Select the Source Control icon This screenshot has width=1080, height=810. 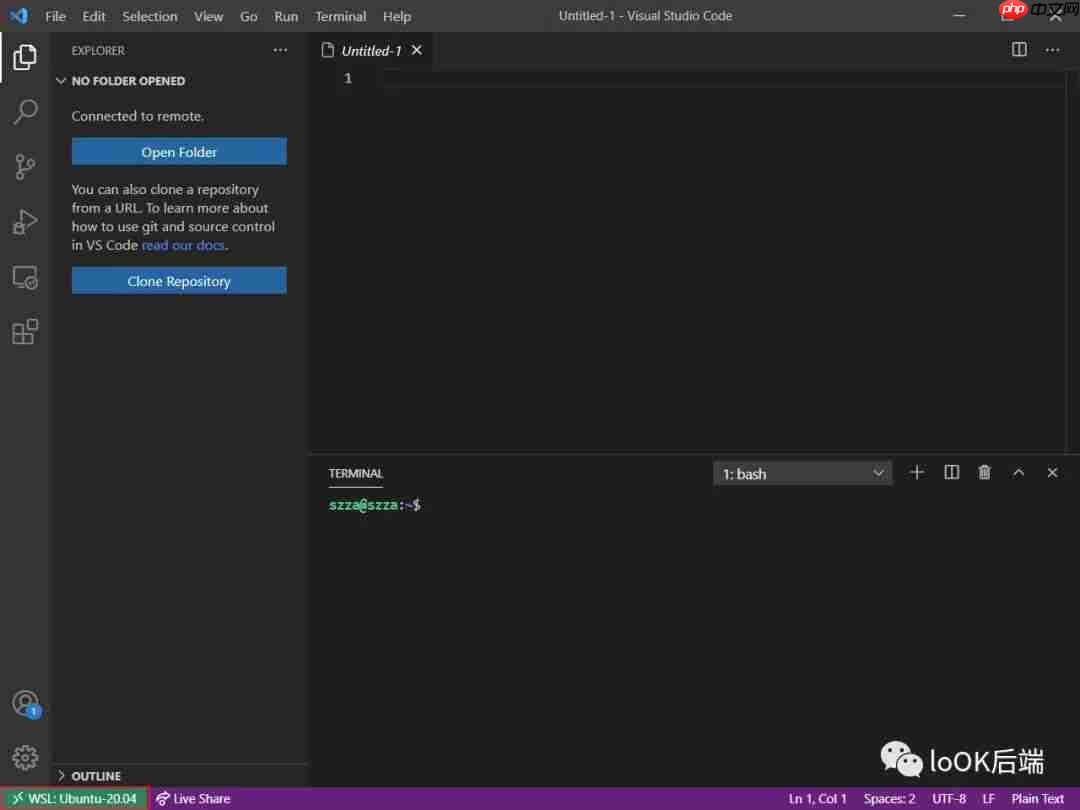click(24, 167)
